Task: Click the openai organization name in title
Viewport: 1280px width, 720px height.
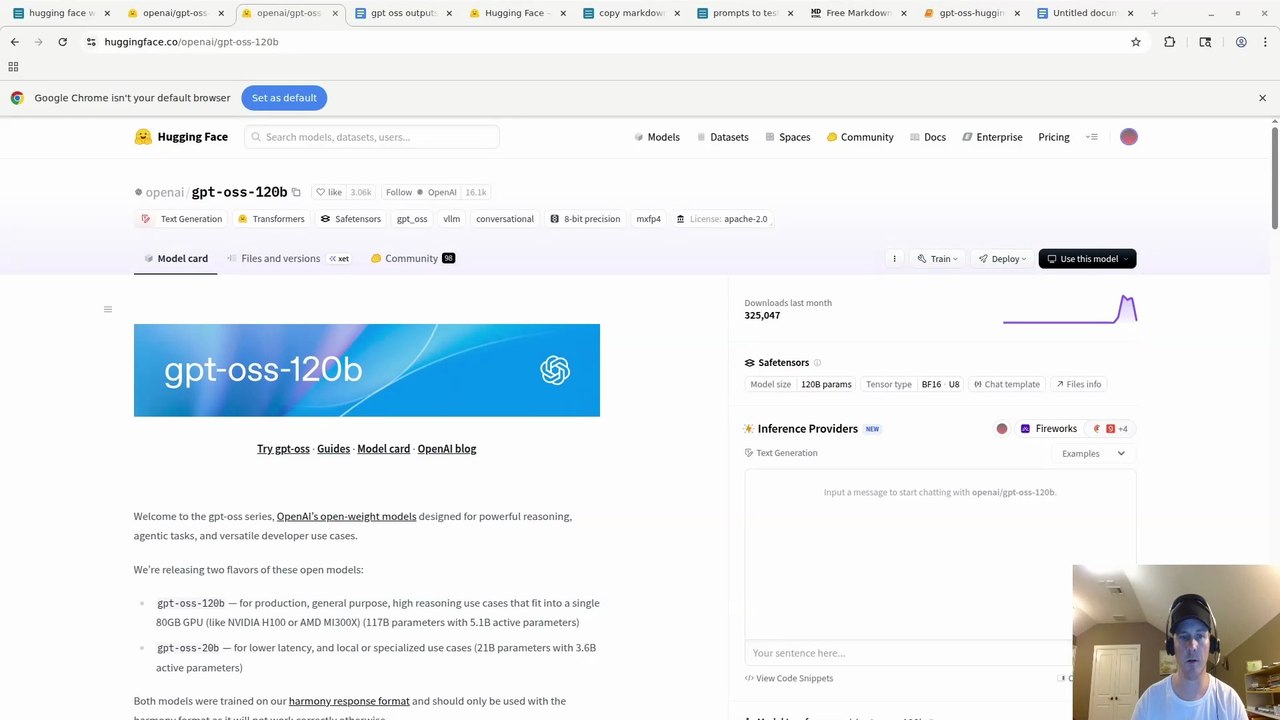Action: (x=165, y=192)
